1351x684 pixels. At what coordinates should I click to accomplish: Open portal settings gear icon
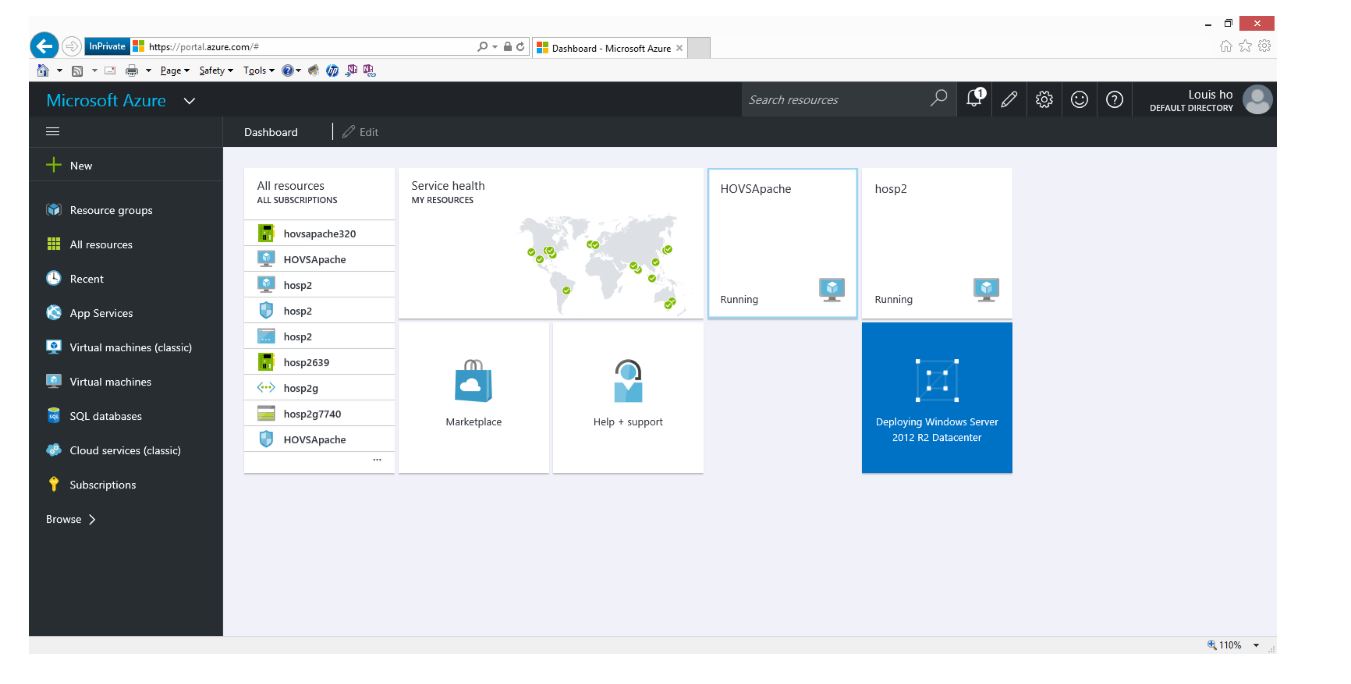click(1045, 99)
